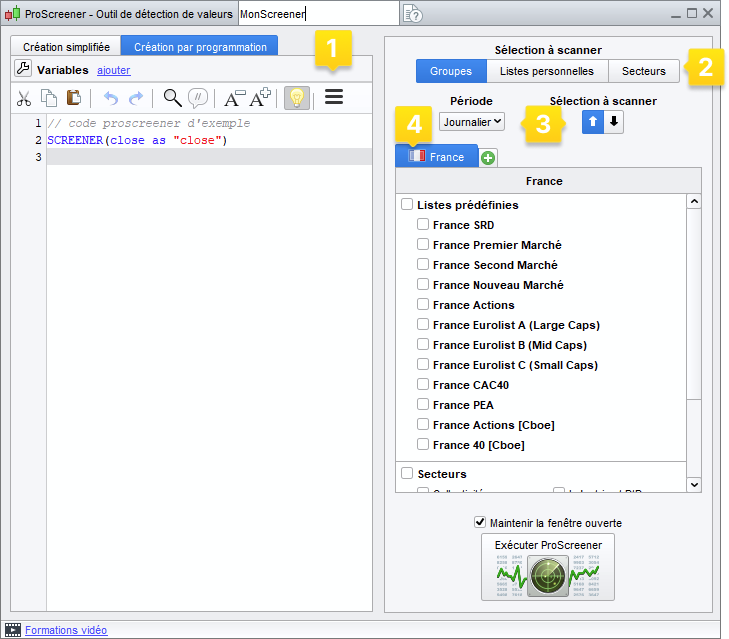Add a new market tab with plus icon
Image resolution: width=729 pixels, height=639 pixels.
click(x=488, y=158)
